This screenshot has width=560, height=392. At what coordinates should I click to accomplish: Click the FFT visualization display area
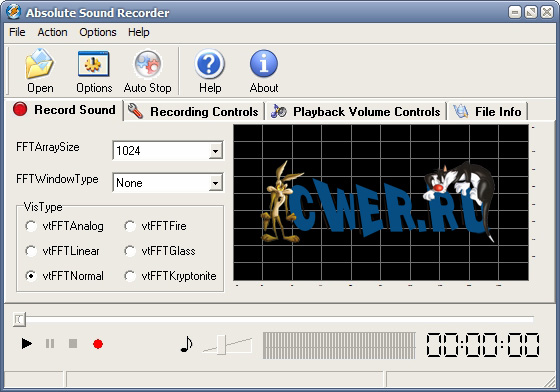click(381, 202)
